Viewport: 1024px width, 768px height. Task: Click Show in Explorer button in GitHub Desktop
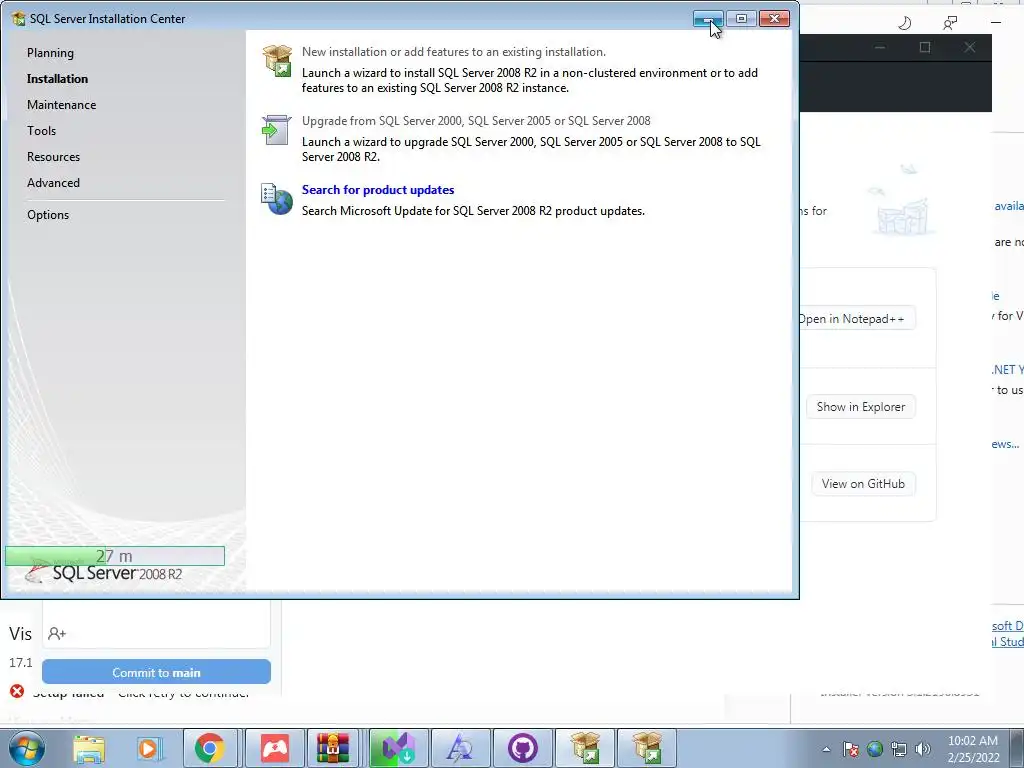[x=861, y=407]
